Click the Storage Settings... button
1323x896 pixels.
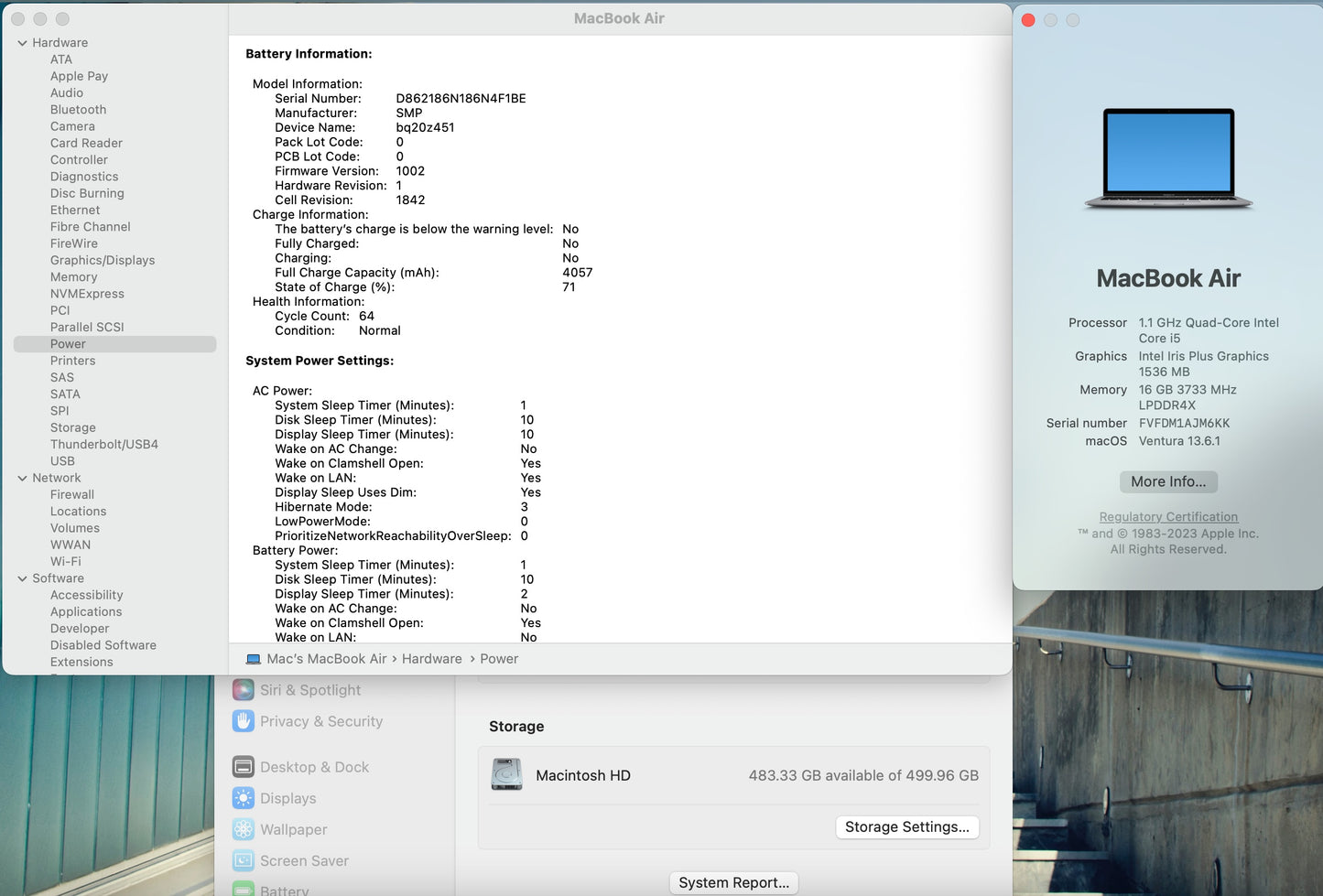[x=906, y=826]
